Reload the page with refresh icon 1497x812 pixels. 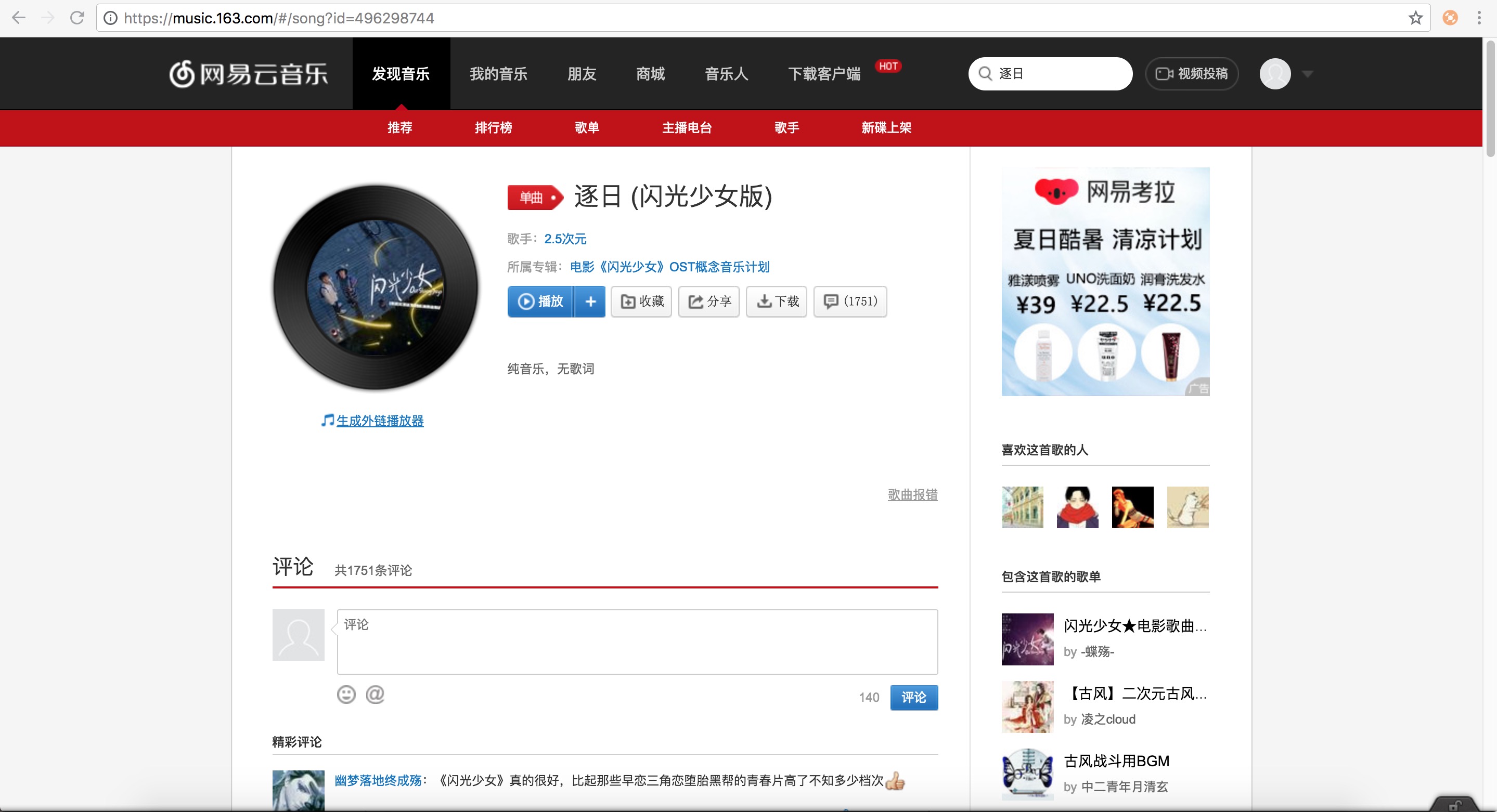78,18
